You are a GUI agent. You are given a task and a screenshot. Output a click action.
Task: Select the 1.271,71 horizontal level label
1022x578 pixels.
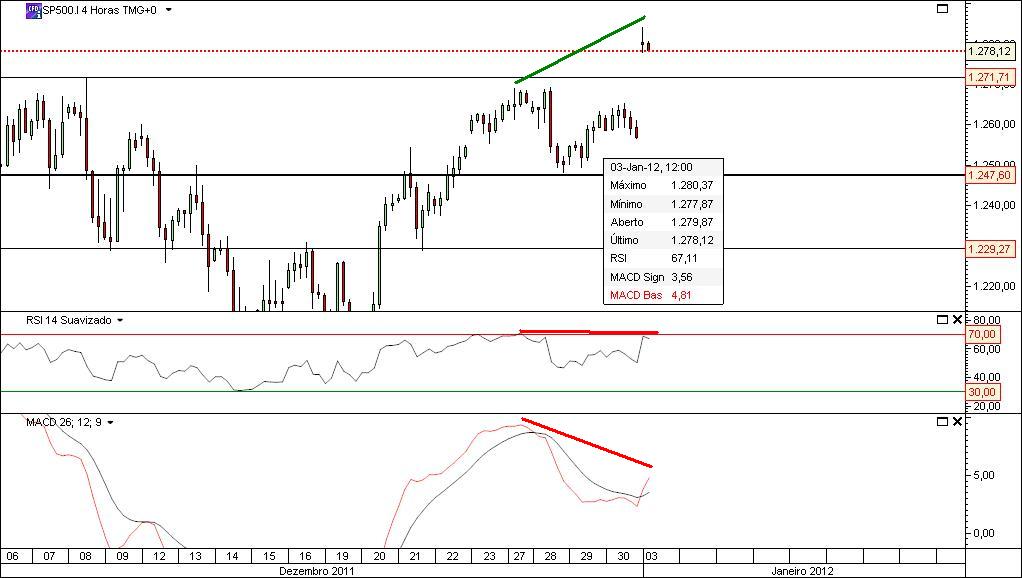tap(990, 78)
